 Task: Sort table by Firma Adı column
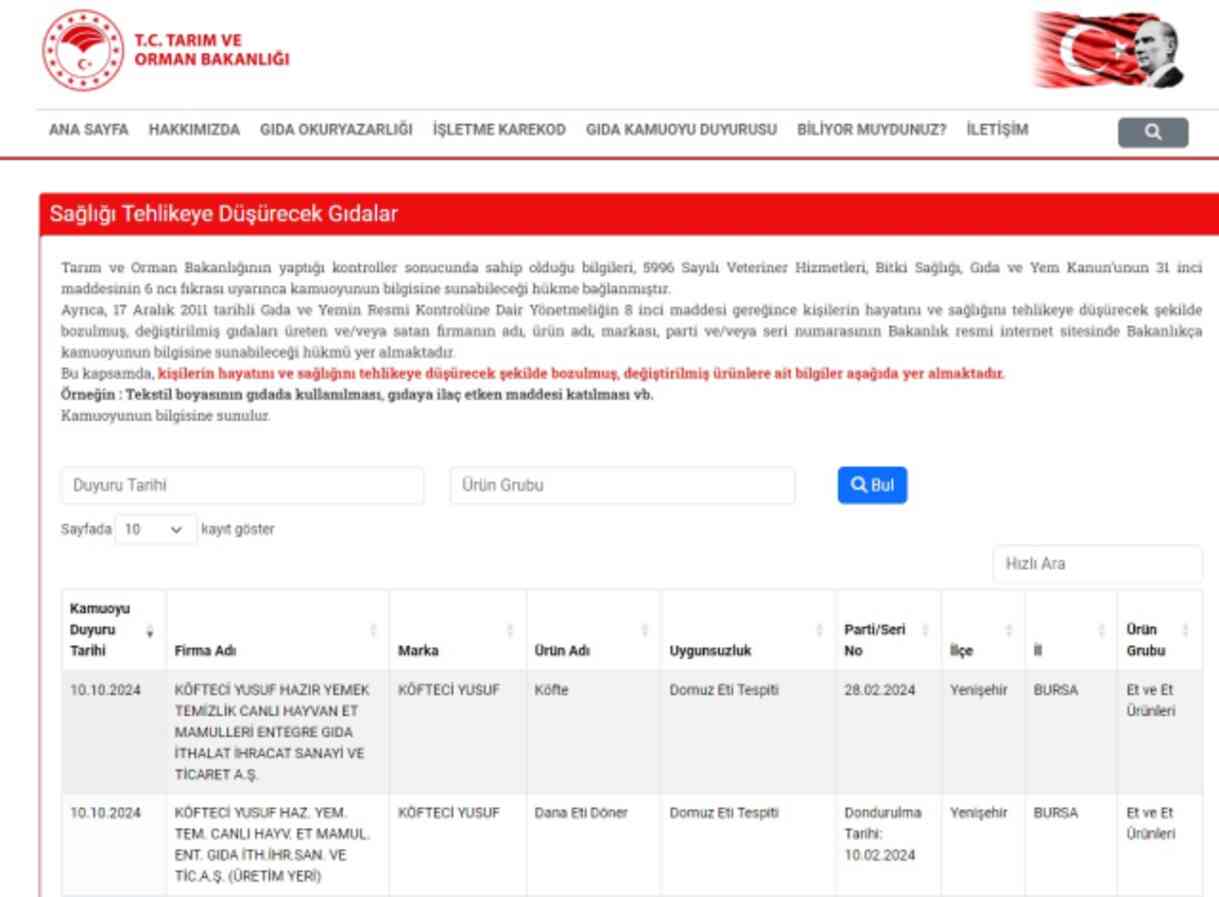tap(277, 630)
